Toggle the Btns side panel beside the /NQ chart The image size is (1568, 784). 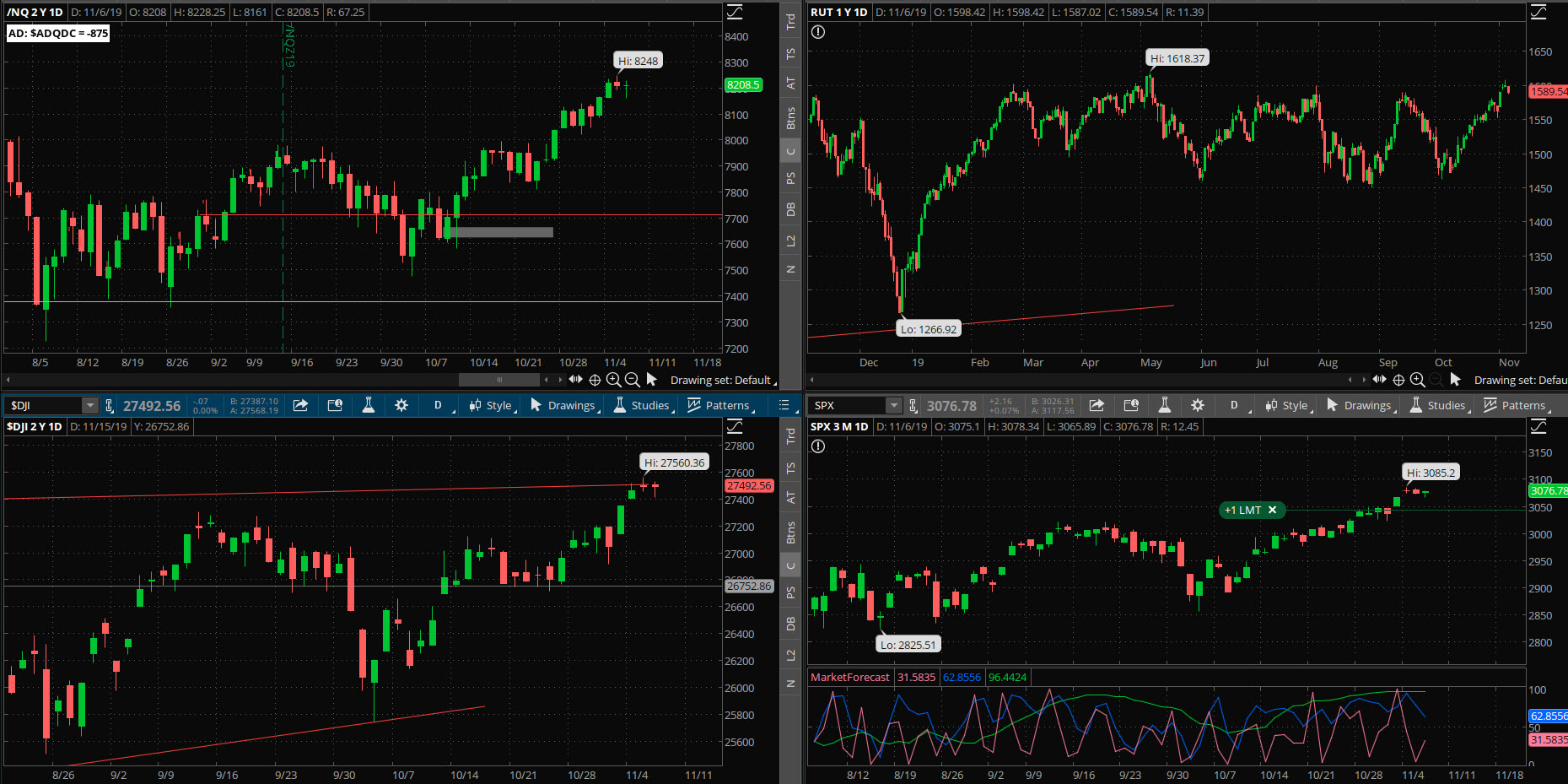click(790, 118)
